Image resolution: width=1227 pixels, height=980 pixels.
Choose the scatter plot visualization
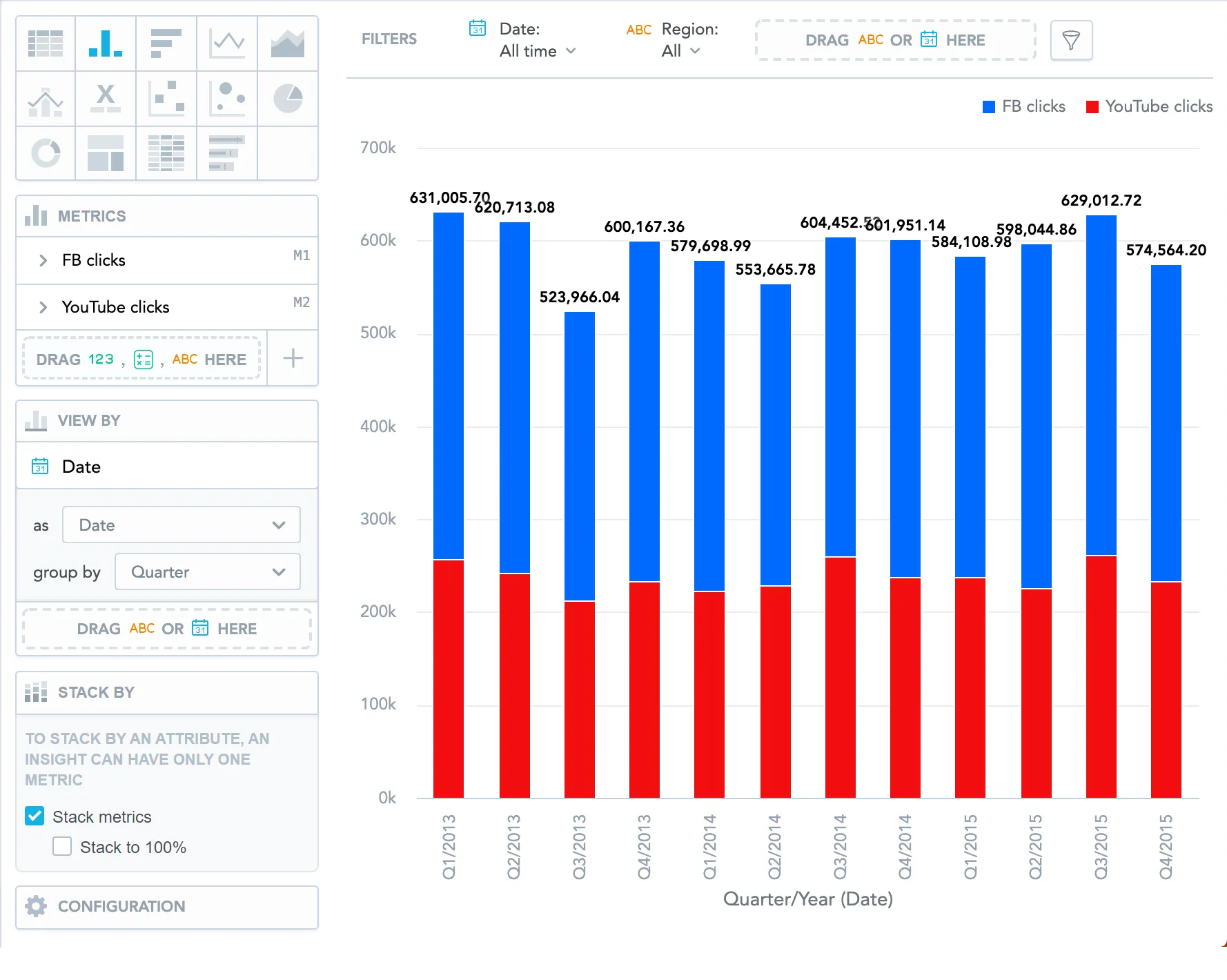(x=166, y=99)
